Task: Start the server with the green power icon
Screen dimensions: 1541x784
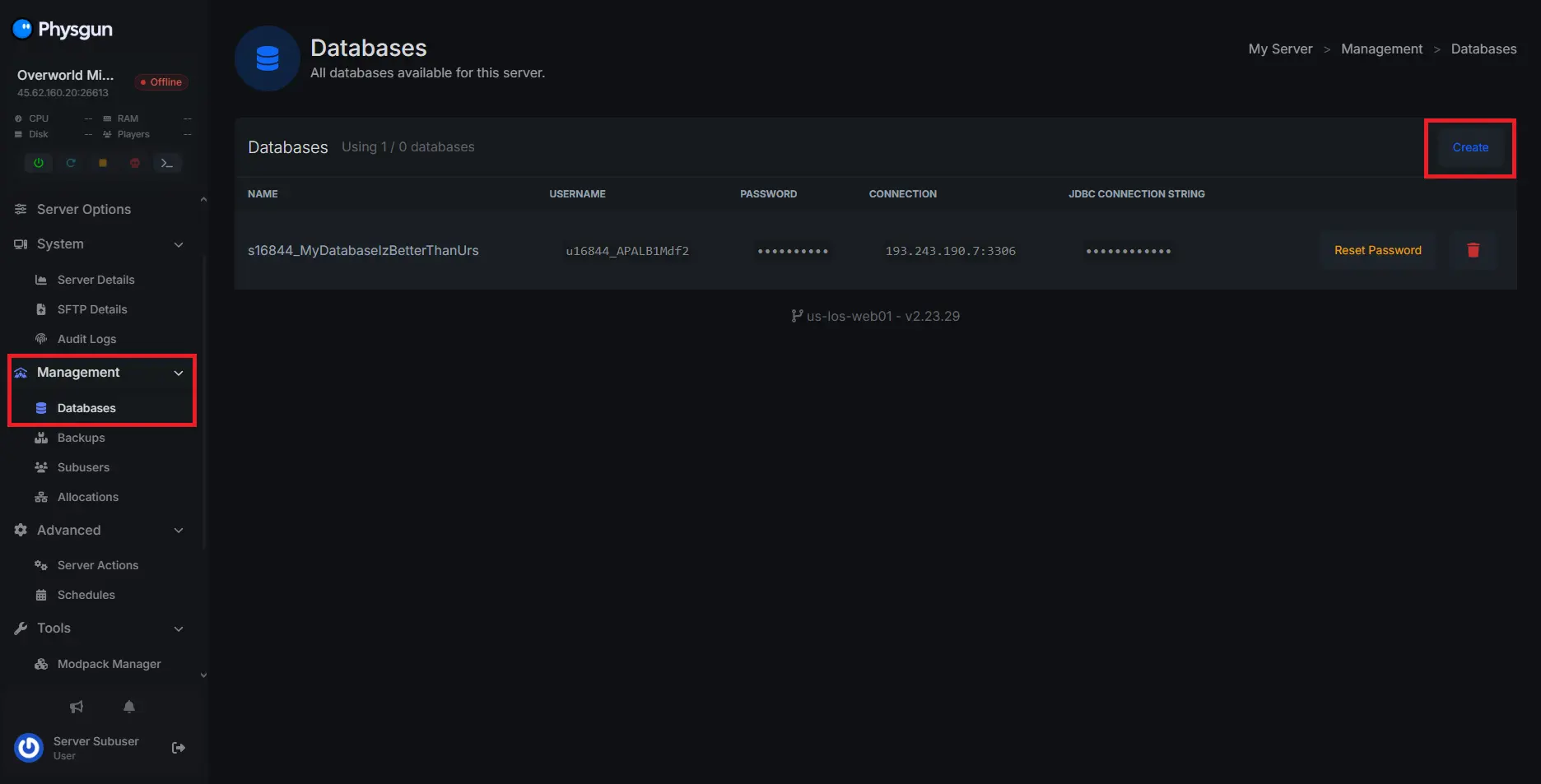Action: pos(38,163)
